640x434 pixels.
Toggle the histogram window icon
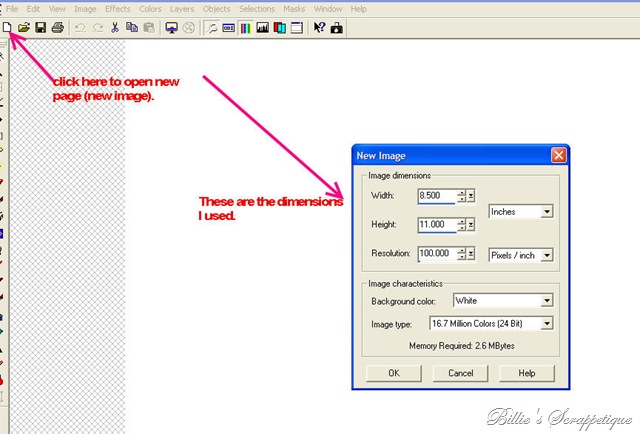(262, 28)
